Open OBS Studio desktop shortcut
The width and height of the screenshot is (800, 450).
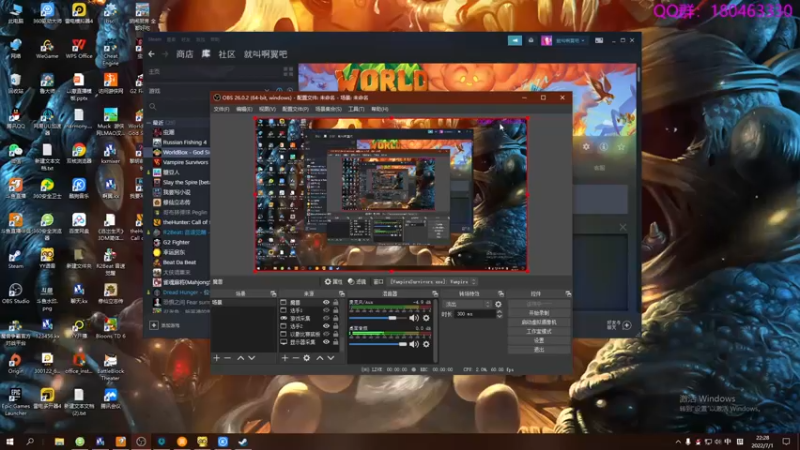[15, 294]
